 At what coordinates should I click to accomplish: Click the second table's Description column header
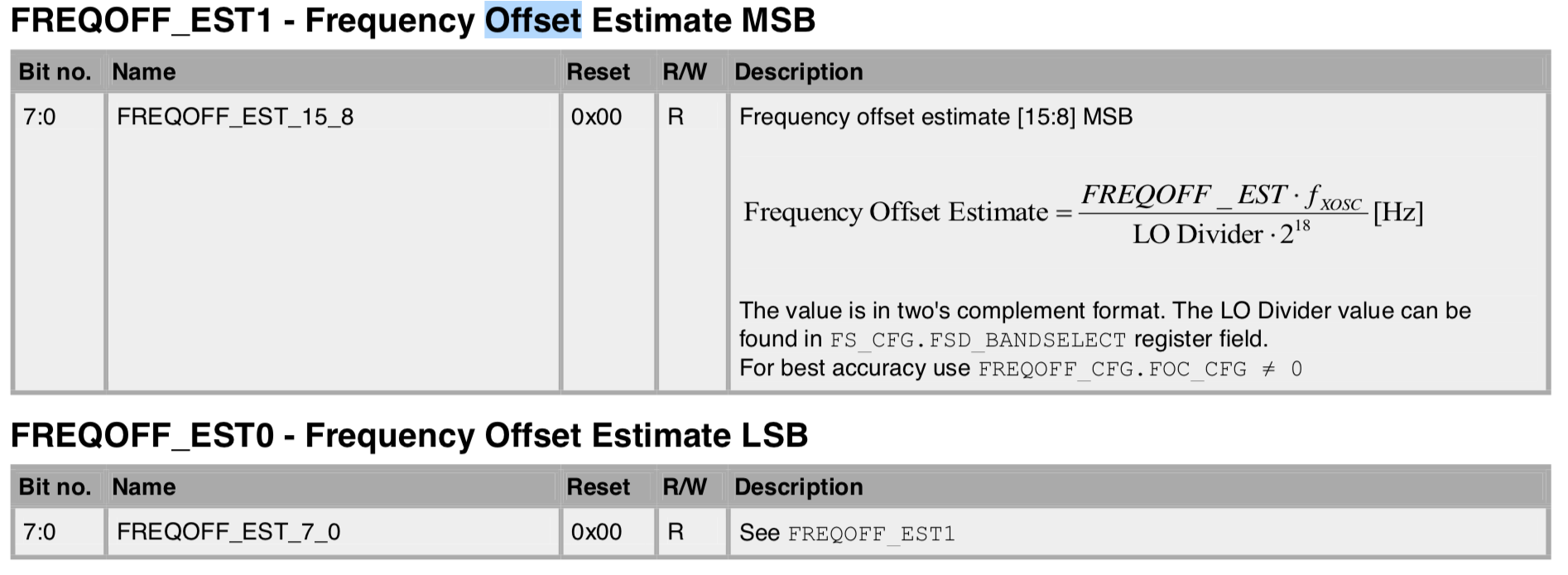click(799, 487)
